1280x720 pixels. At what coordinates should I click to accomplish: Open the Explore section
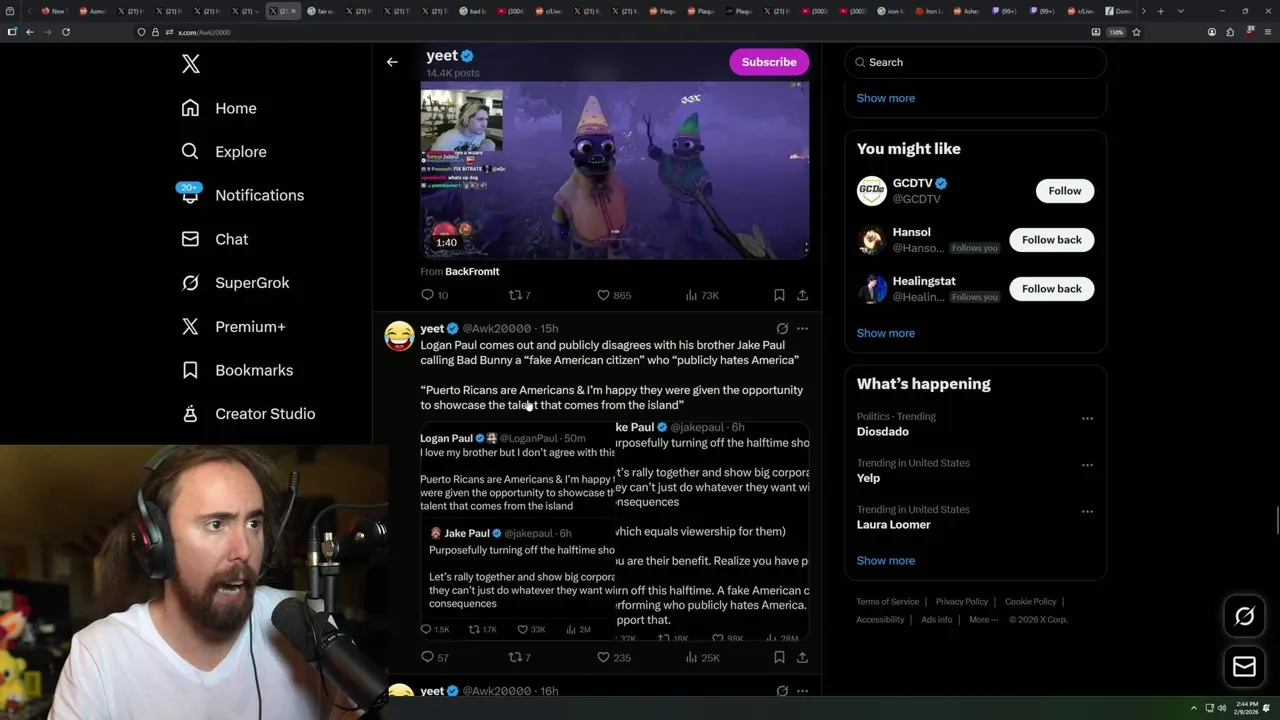point(224,152)
